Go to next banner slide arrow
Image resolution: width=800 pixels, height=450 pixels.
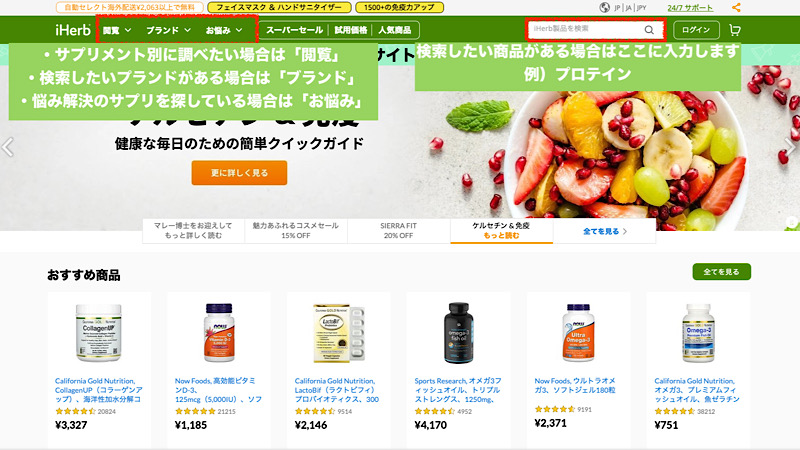(791, 147)
